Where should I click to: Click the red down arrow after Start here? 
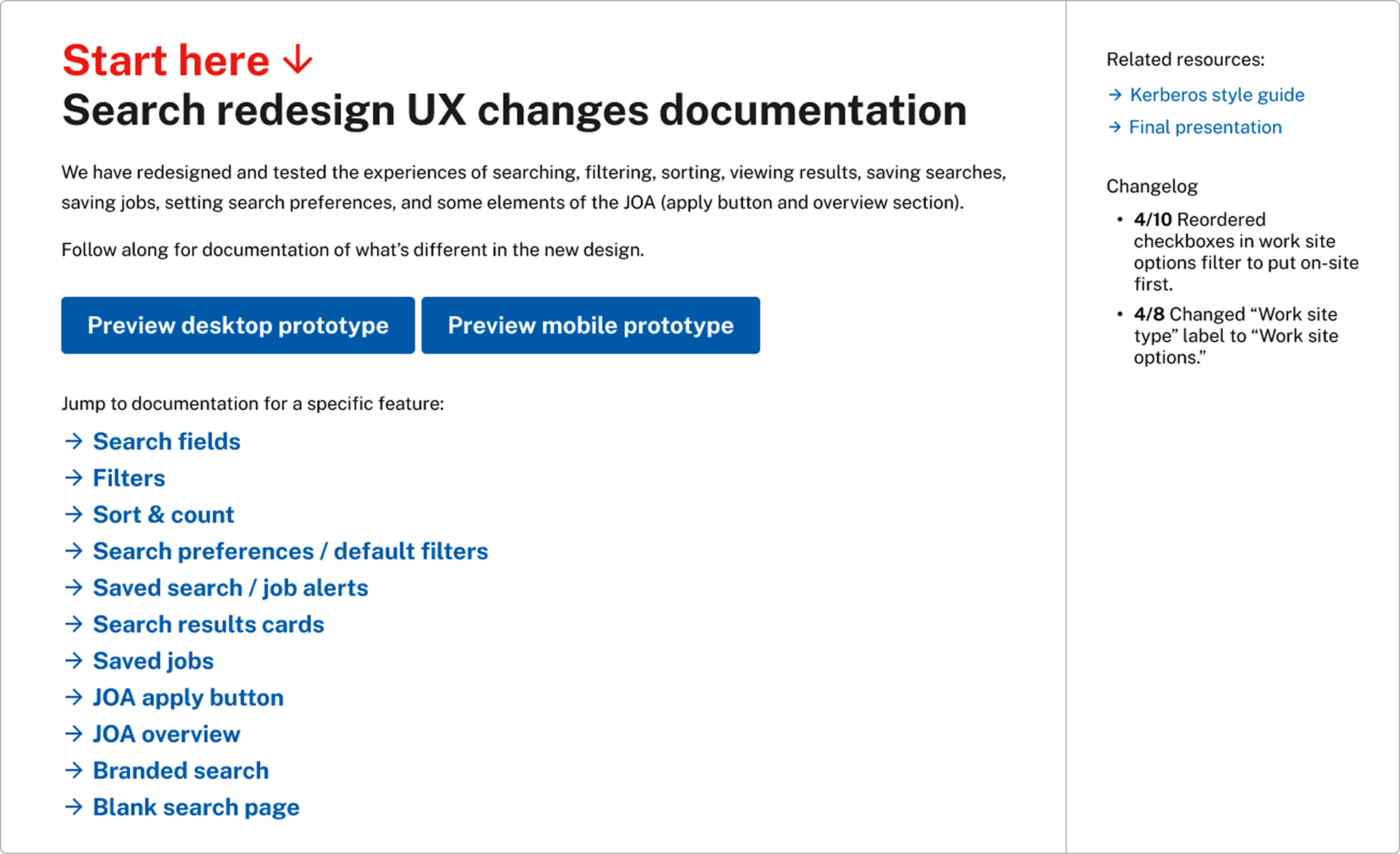[297, 60]
